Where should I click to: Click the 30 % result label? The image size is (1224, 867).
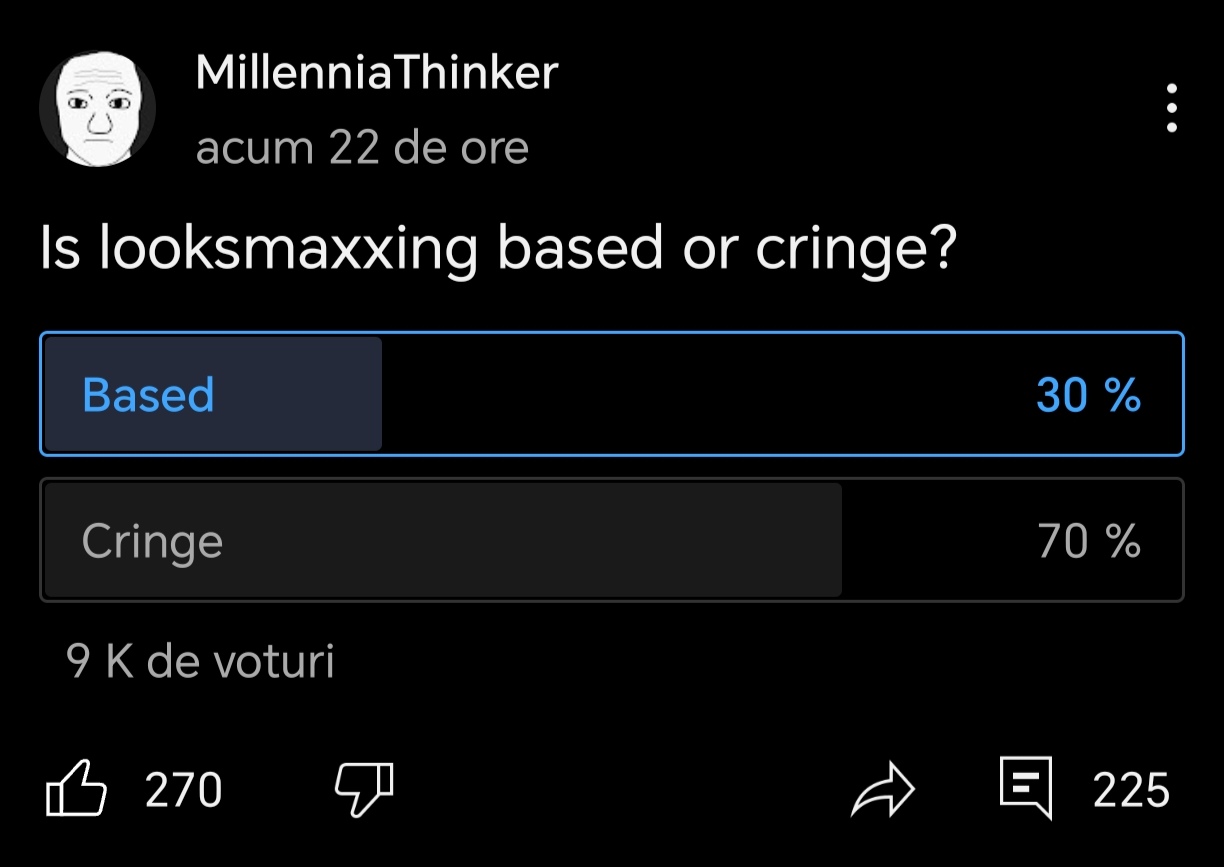[x=1088, y=395]
